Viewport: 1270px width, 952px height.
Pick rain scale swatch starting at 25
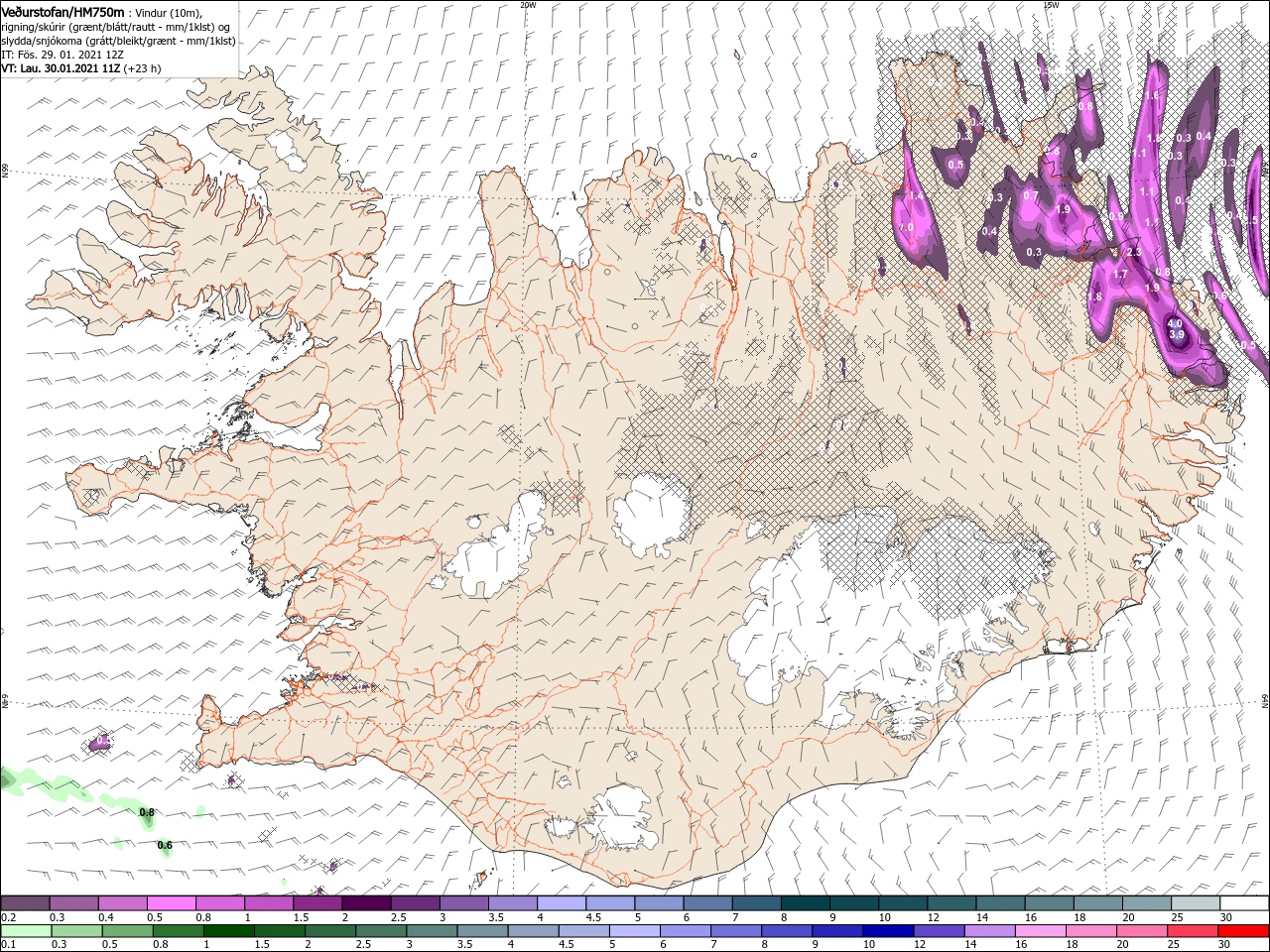tap(1192, 931)
